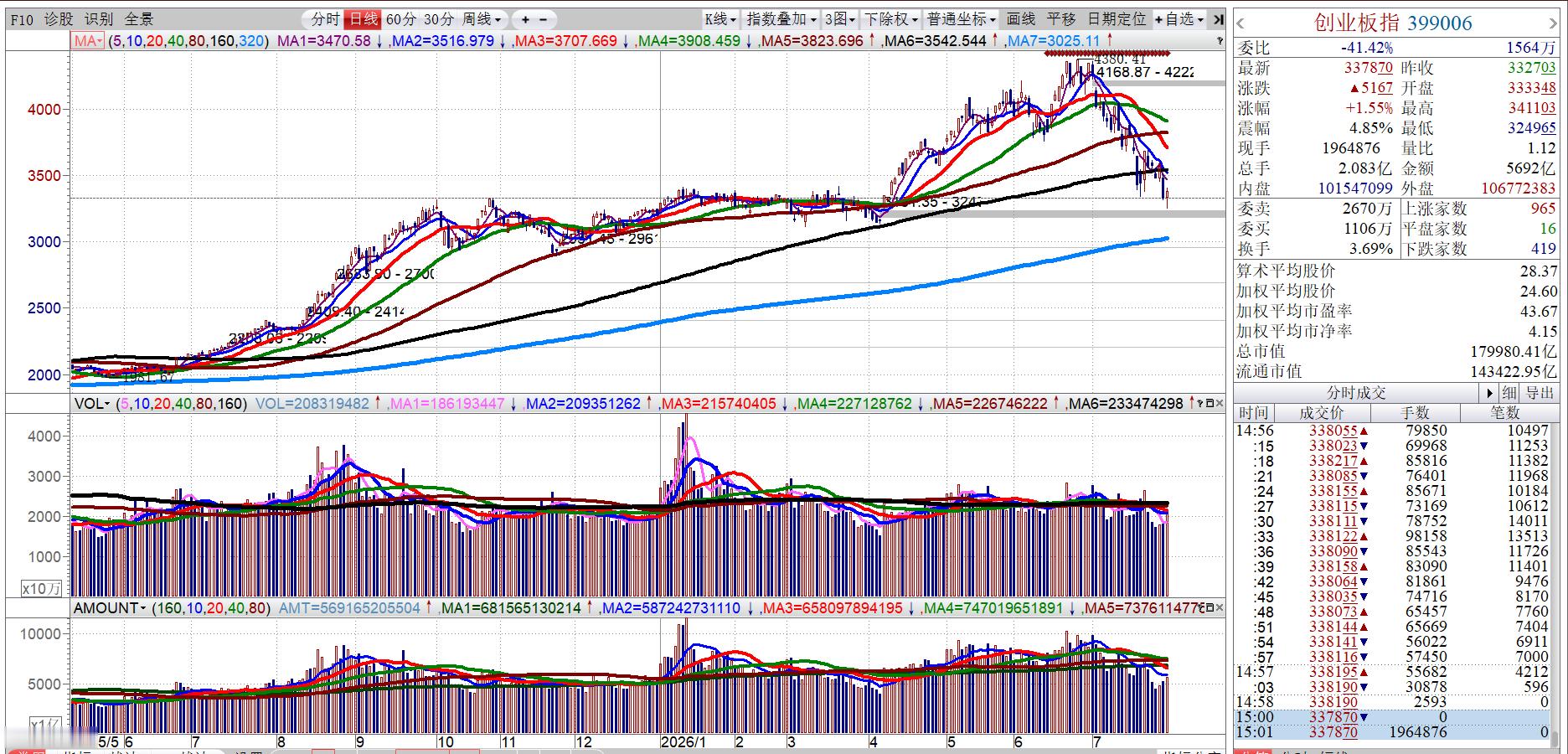Switch to 30分 period

[x=438, y=19]
